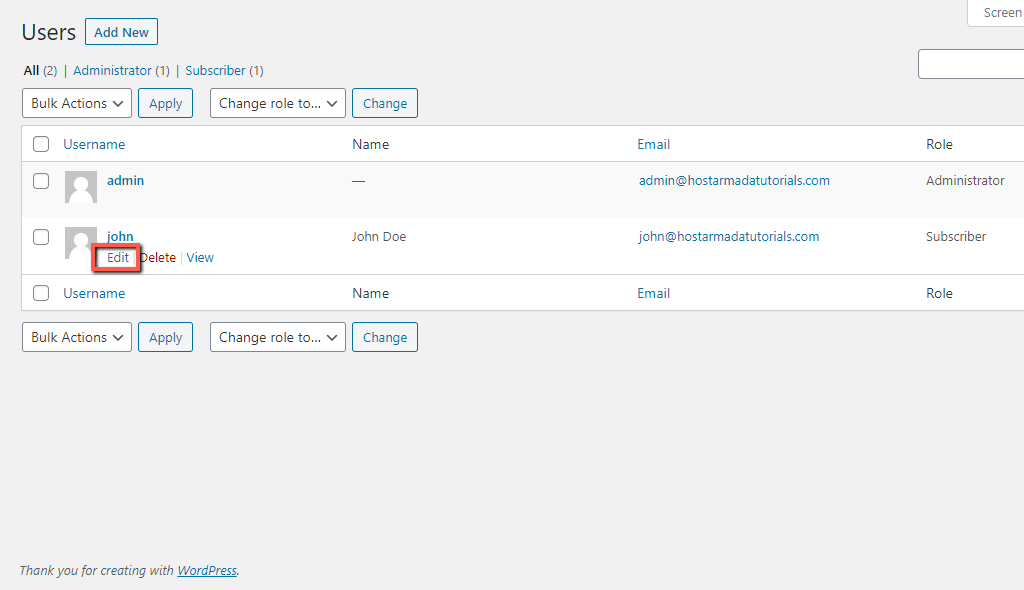
Task: Sort by Username in header row
Action: pos(94,144)
